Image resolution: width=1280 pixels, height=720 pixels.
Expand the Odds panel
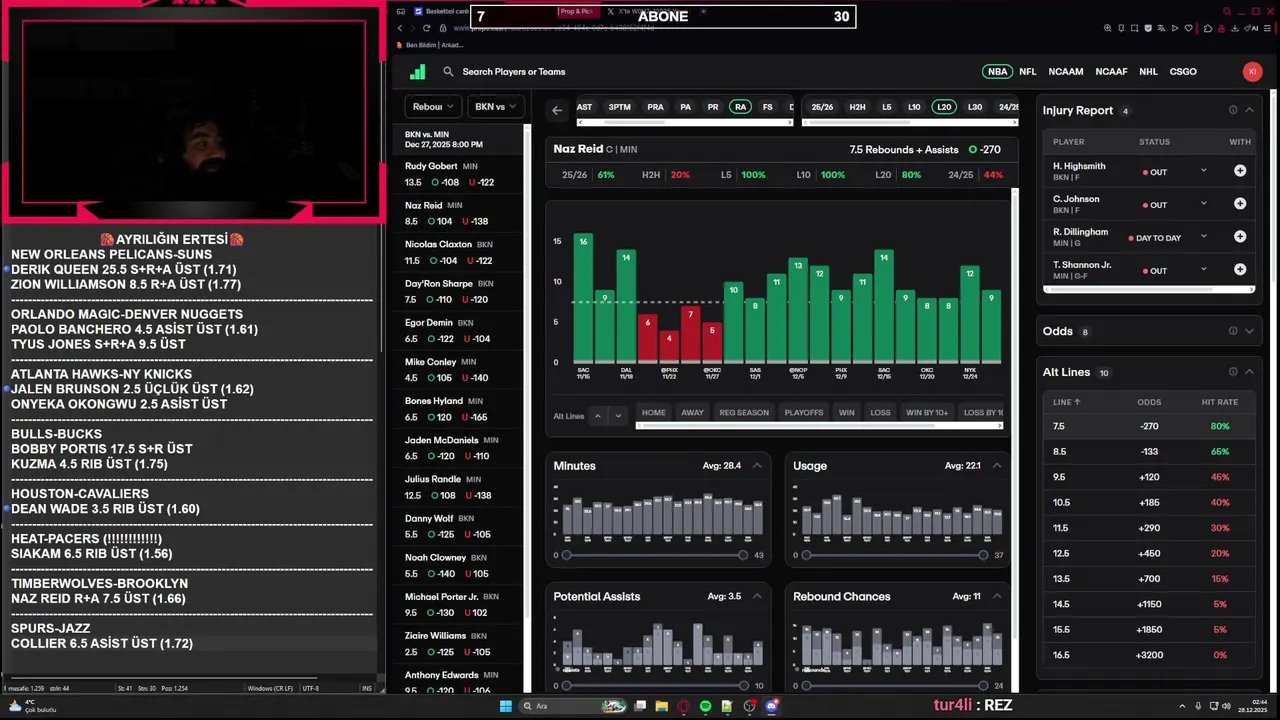pyautogui.click(x=1249, y=331)
